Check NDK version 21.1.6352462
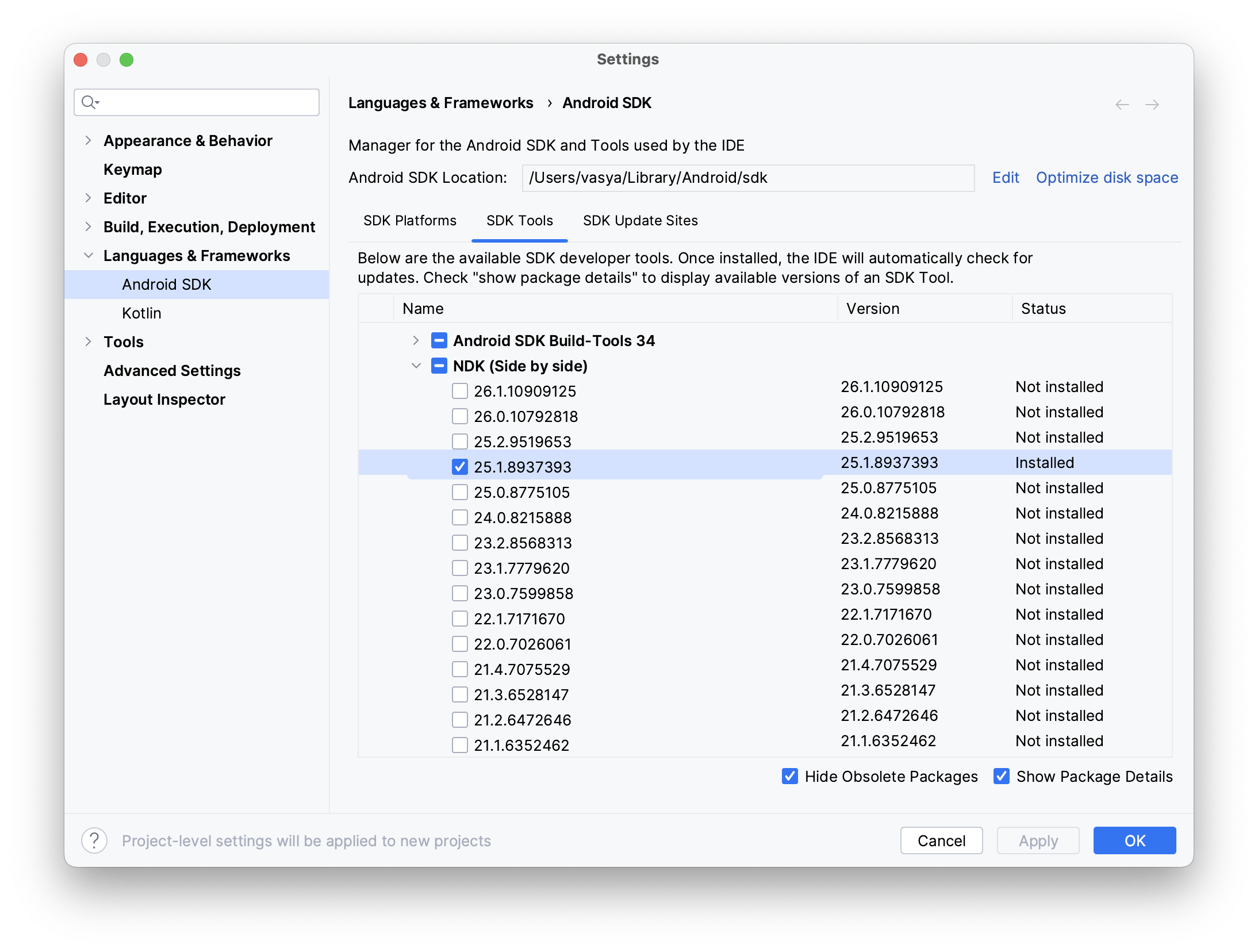The width and height of the screenshot is (1258, 952). point(459,745)
